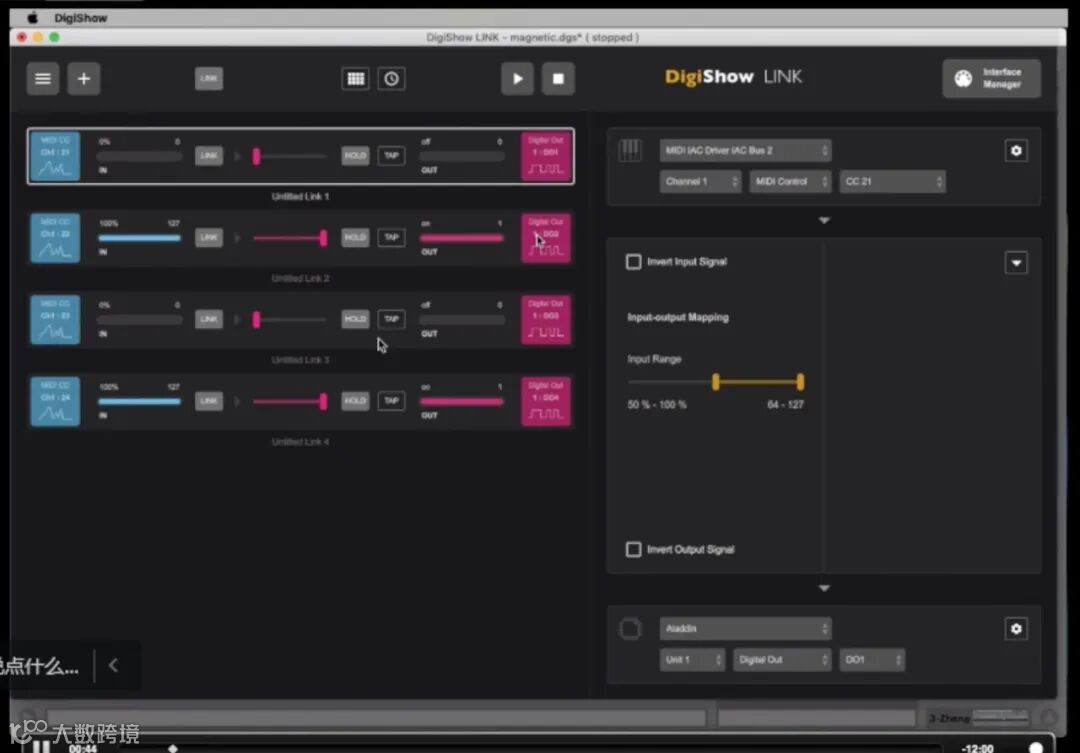Open the Aladdin interface dropdown
The height and width of the screenshot is (753, 1080).
pyautogui.click(x=745, y=628)
